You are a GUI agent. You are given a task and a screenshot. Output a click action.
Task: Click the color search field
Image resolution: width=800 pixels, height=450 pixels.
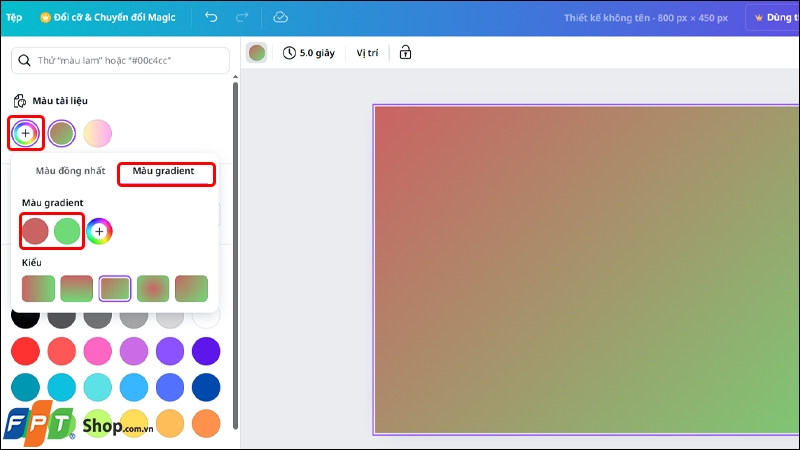120,60
